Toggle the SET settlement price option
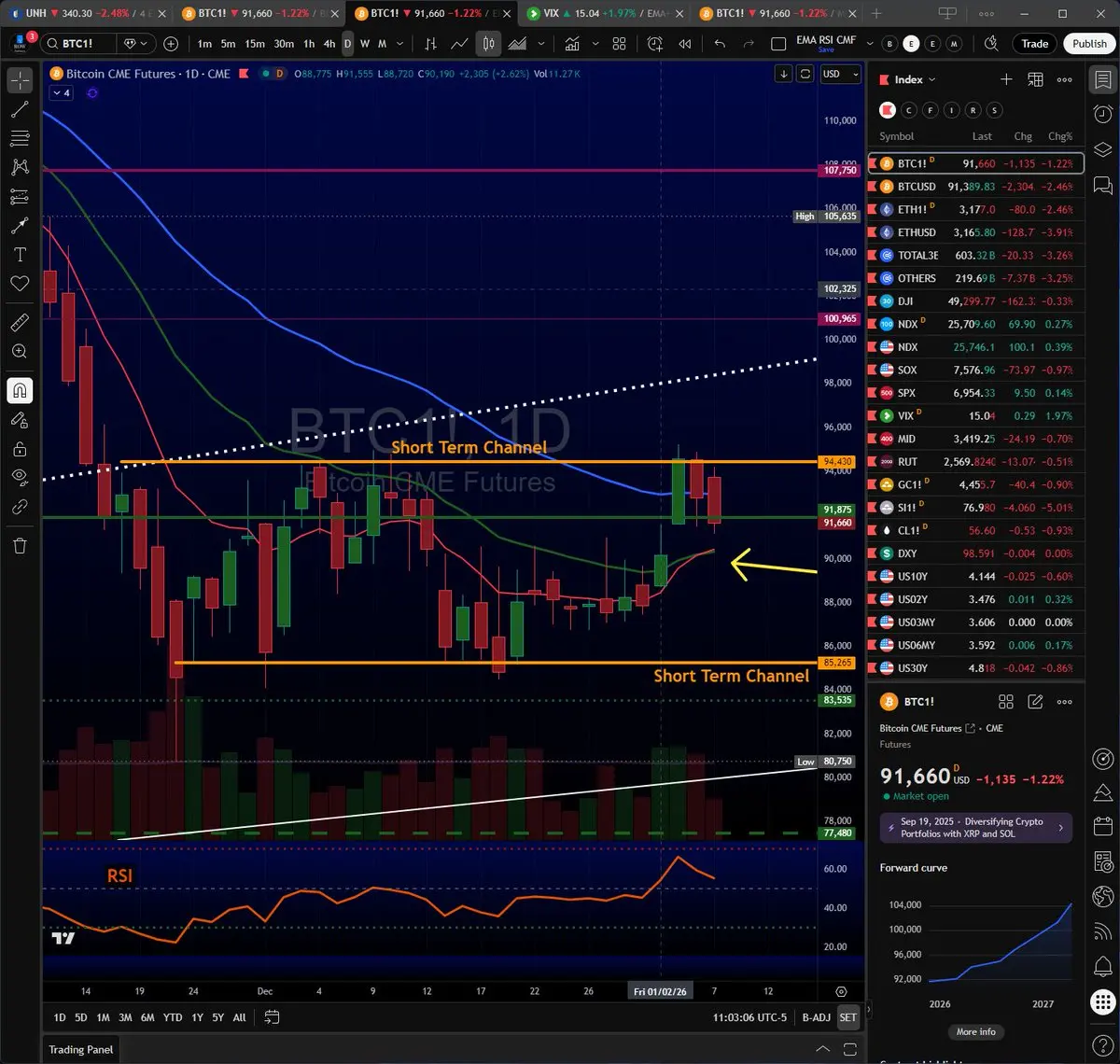 (x=847, y=1017)
